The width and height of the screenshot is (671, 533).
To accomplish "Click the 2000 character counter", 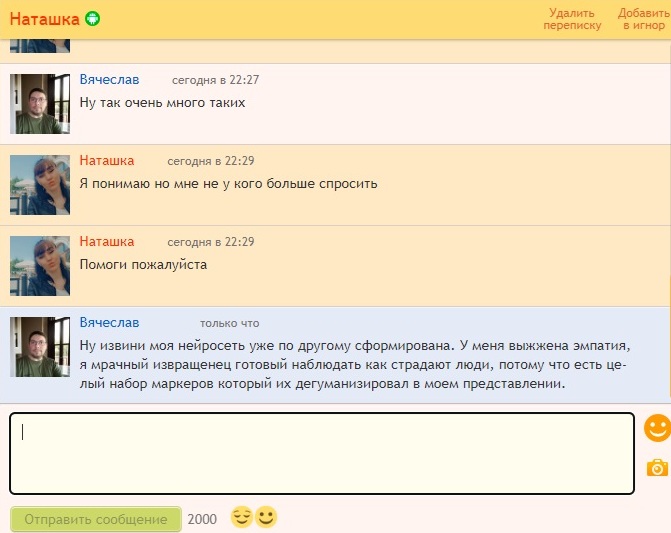I will (202, 519).
